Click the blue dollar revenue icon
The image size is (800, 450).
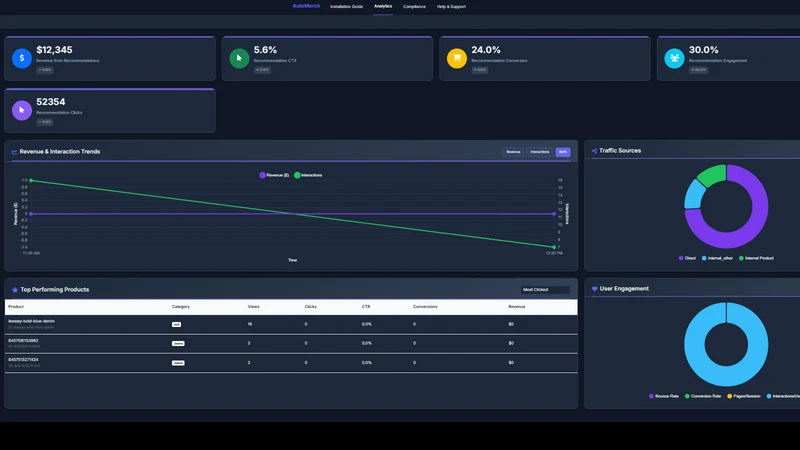point(22,58)
